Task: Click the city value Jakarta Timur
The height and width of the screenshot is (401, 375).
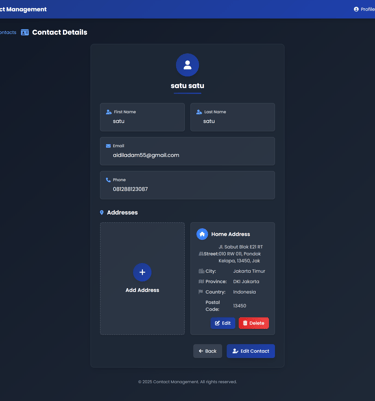Action: pyautogui.click(x=249, y=271)
